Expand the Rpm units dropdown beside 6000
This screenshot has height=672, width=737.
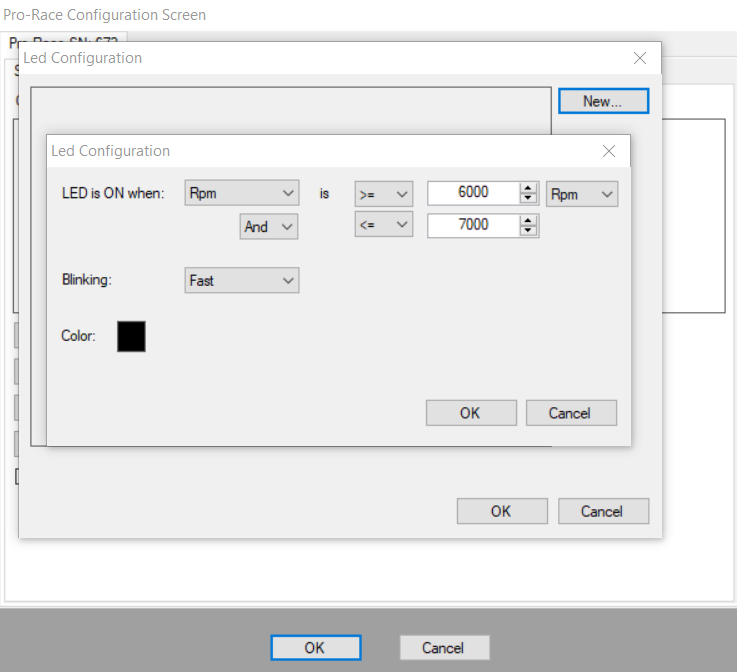tap(582, 194)
